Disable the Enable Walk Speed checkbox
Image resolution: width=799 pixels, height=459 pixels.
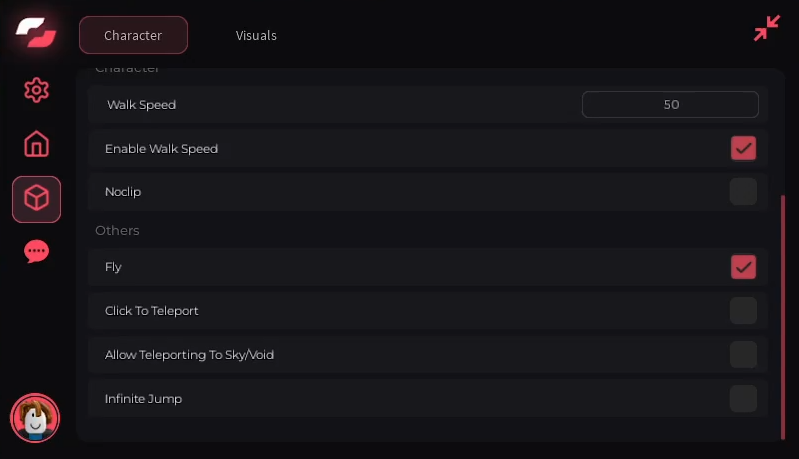click(743, 148)
